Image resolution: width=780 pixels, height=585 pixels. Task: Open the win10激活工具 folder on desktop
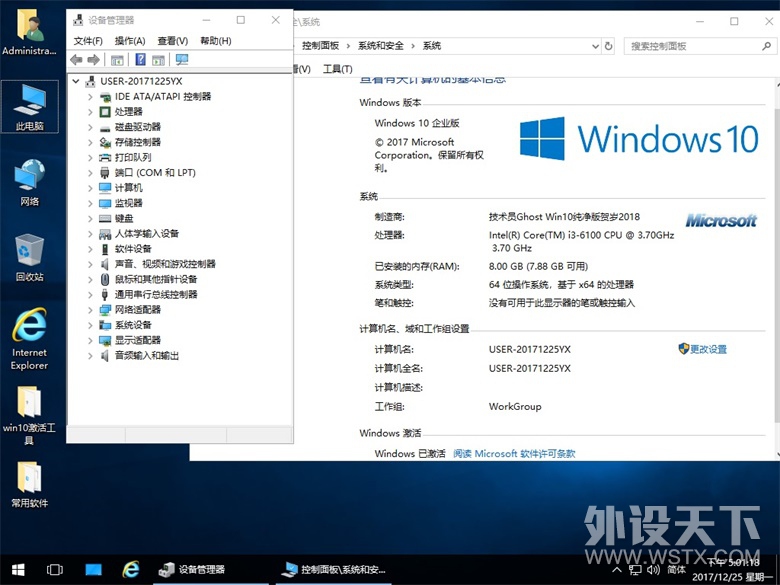pos(29,415)
